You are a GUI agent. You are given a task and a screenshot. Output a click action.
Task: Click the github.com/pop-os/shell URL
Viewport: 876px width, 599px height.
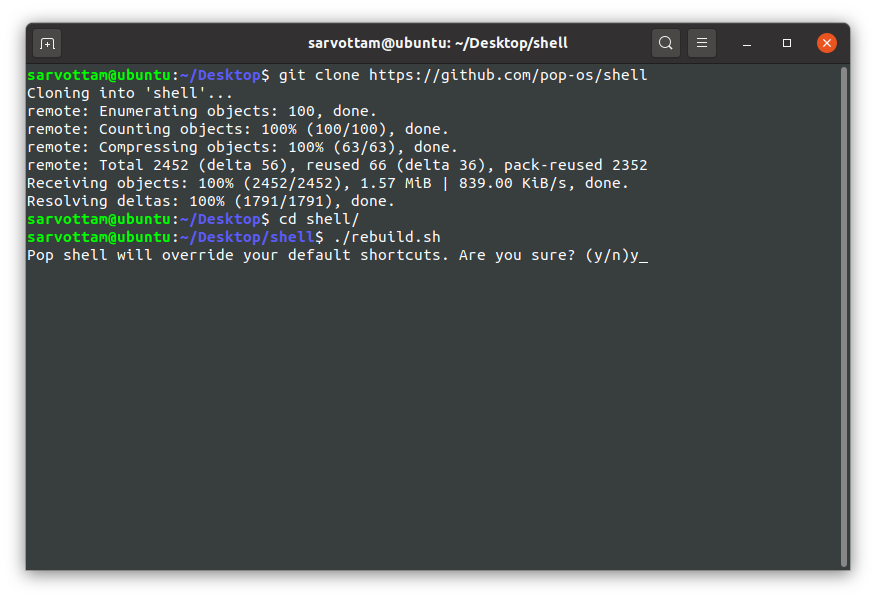[x=508, y=75]
